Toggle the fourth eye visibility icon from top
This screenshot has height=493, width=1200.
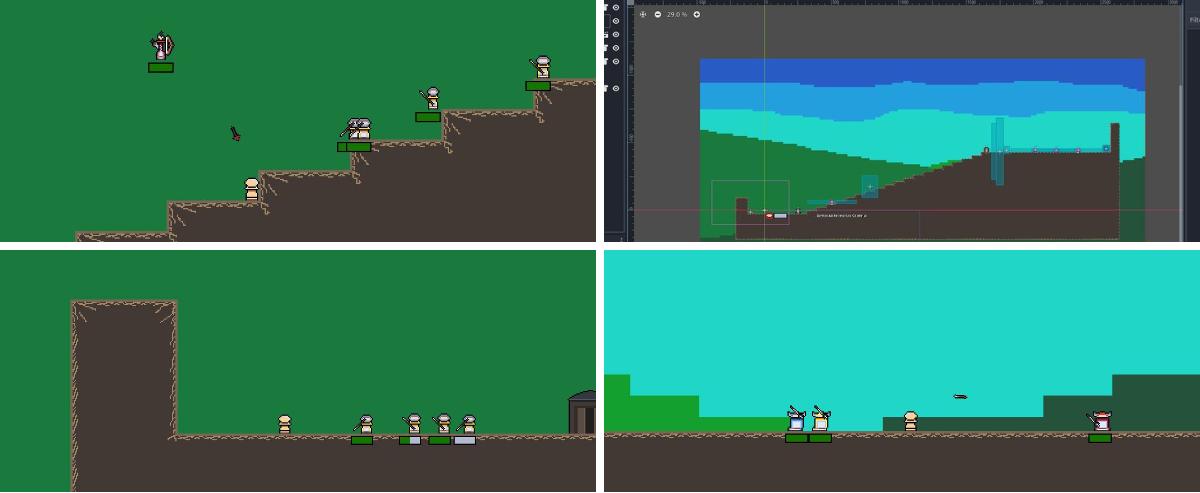[x=616, y=48]
